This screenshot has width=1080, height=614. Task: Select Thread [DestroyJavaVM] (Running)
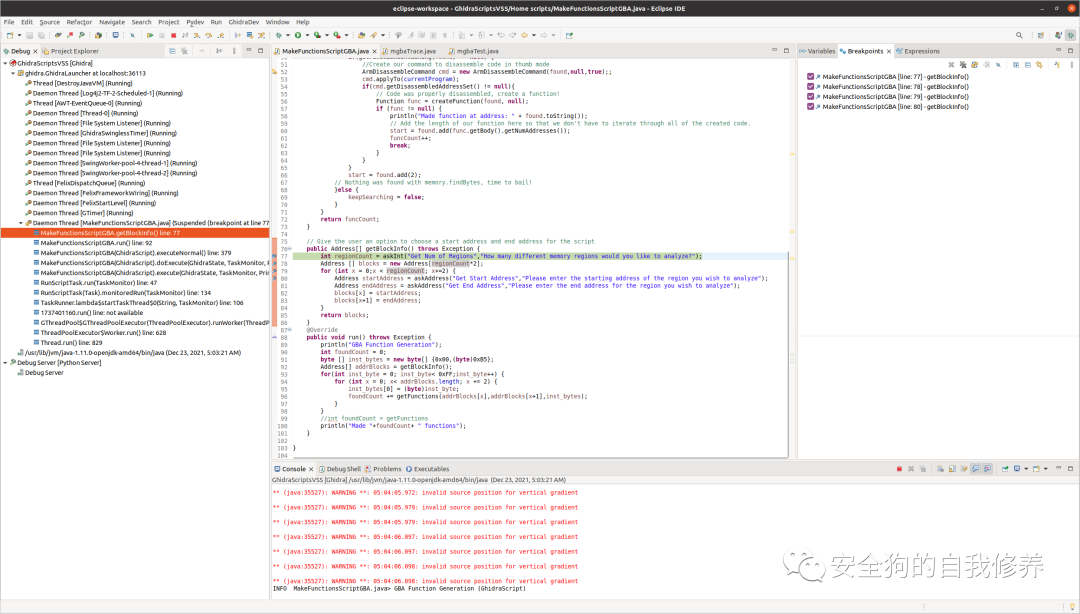(83, 83)
